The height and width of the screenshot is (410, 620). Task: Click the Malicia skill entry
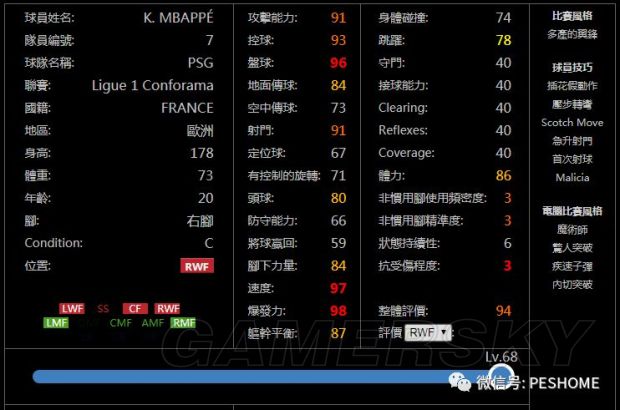572,177
